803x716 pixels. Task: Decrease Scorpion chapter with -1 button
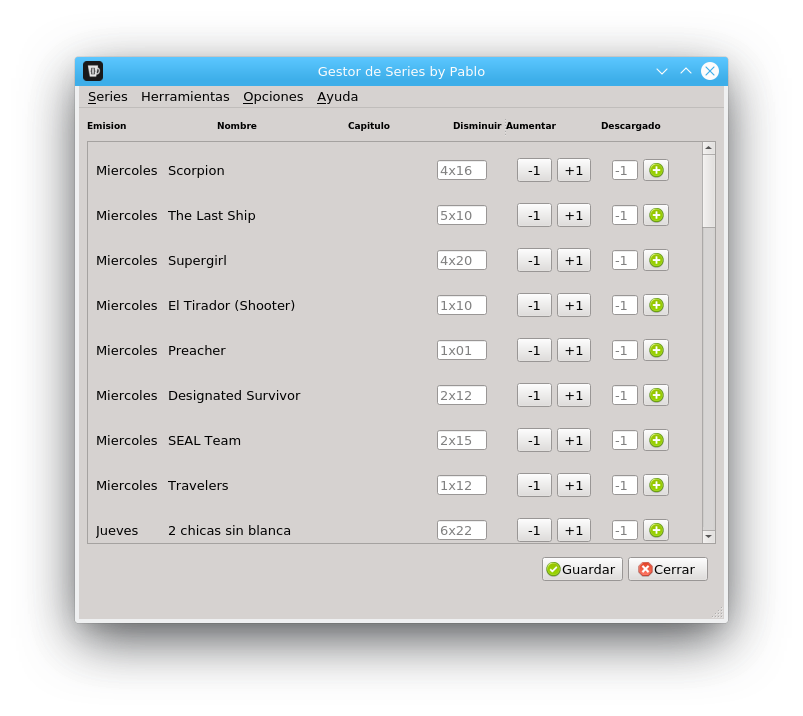tap(534, 171)
